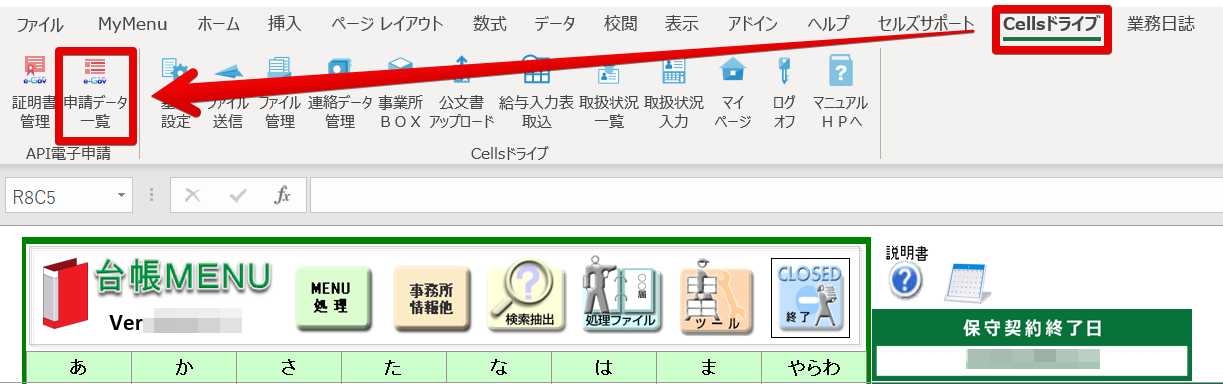Switch to the ホーム tab
The image size is (1223, 384).
[218, 24]
